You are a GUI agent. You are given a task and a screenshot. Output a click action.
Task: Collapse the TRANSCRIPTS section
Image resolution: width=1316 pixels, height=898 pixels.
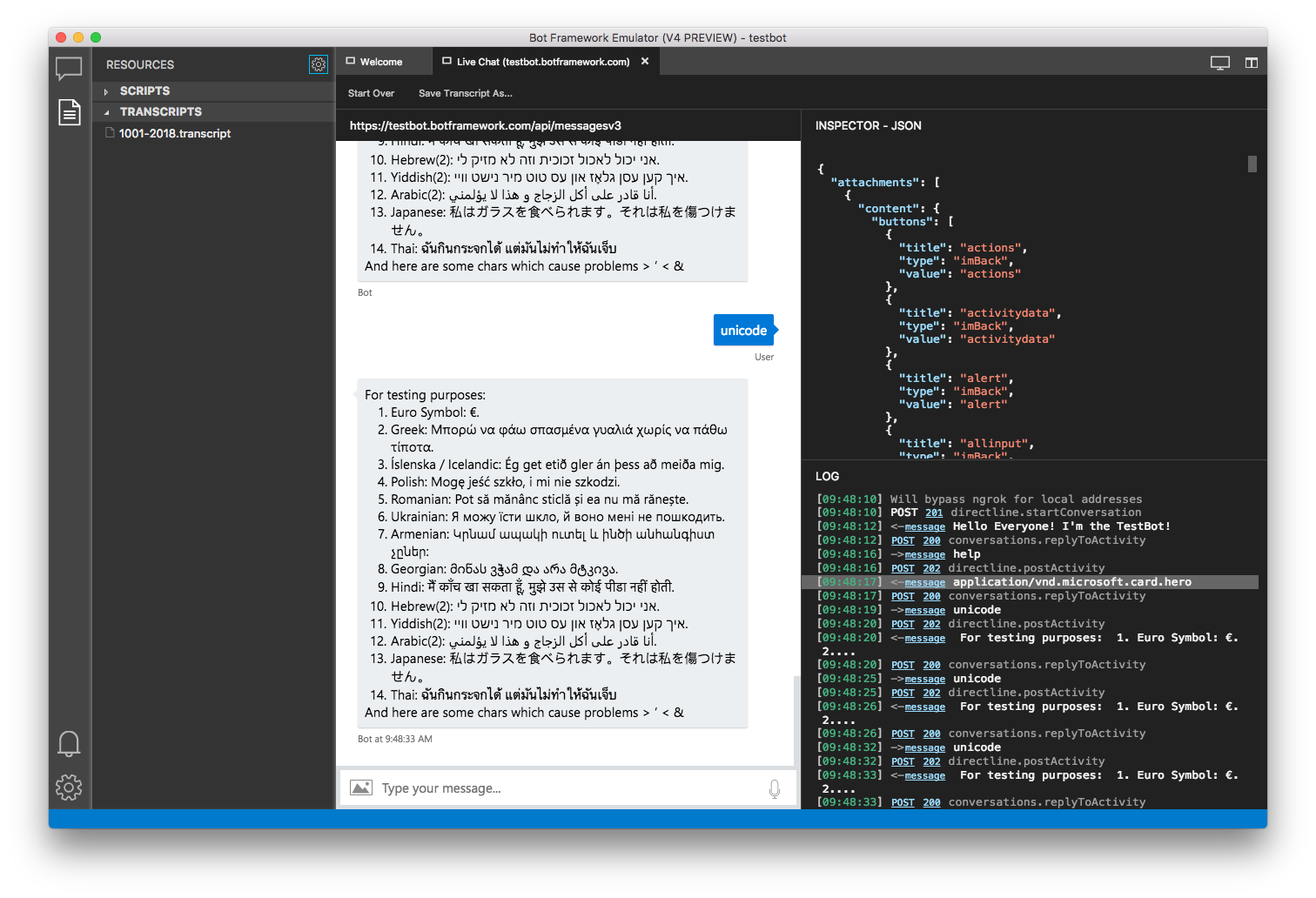pyautogui.click(x=160, y=111)
